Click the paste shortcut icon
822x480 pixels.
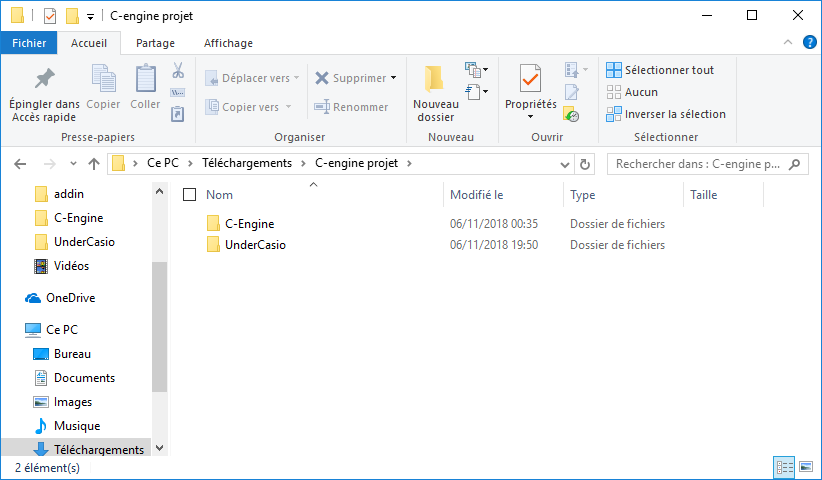click(178, 114)
